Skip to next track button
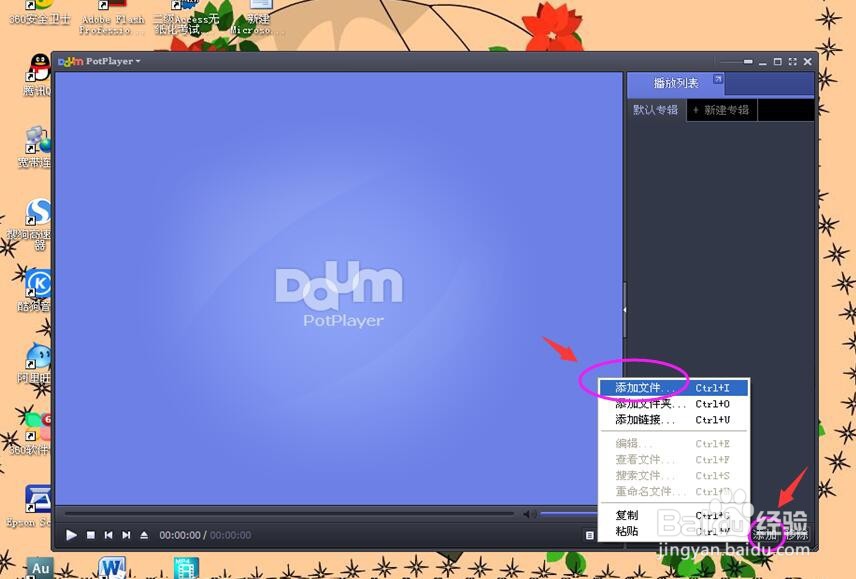The width and height of the screenshot is (856, 579). click(126, 535)
